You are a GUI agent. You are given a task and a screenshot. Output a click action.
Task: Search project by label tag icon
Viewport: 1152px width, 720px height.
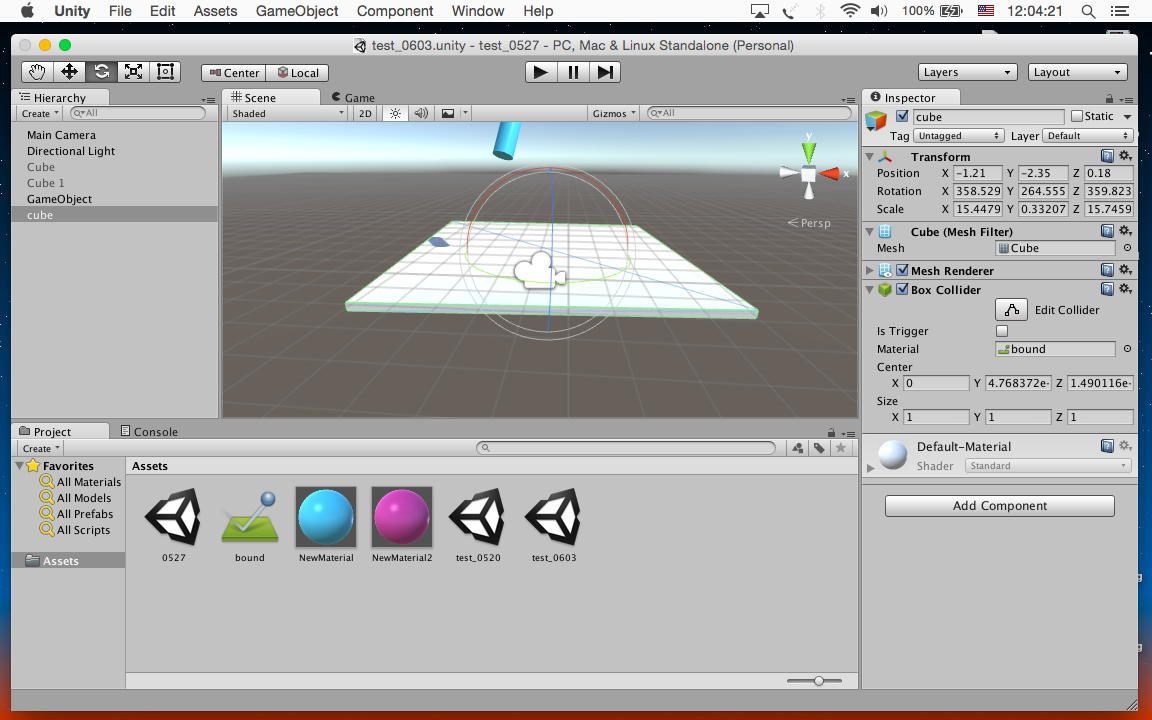pyautogui.click(x=818, y=448)
